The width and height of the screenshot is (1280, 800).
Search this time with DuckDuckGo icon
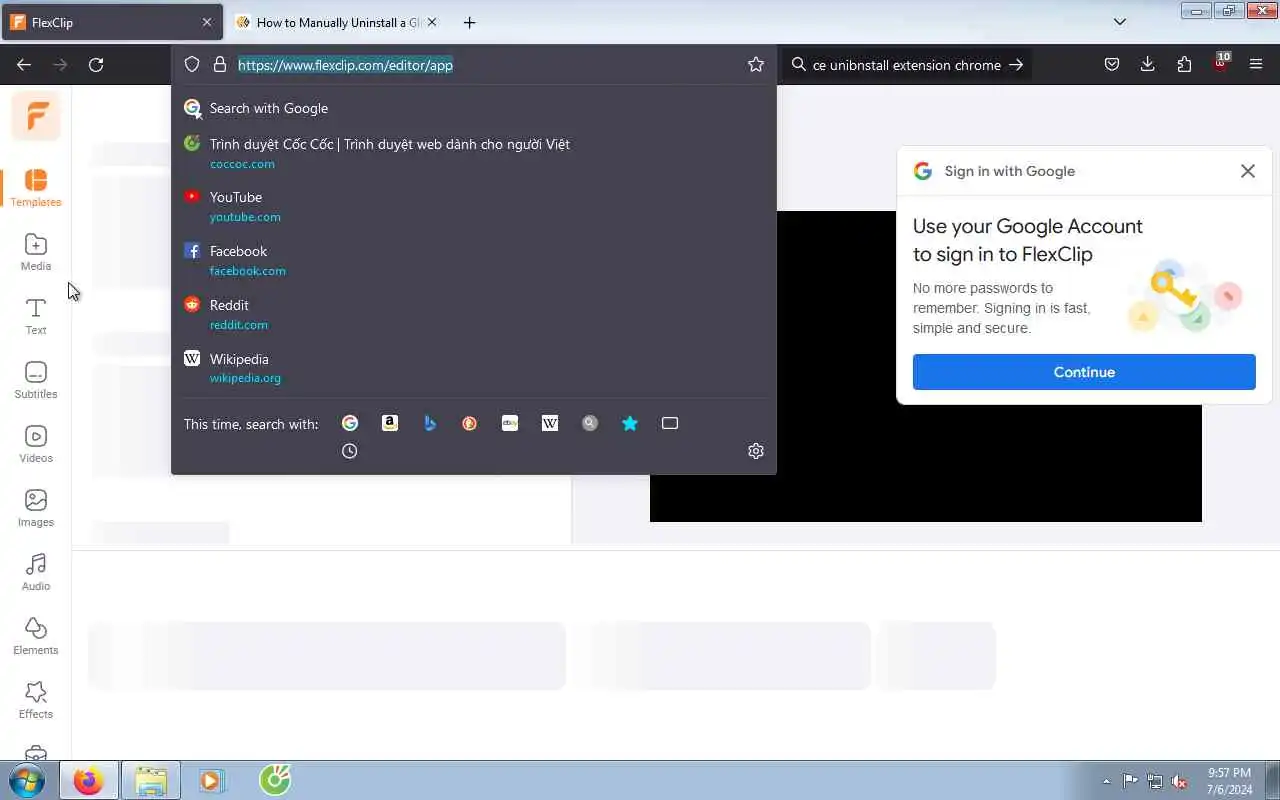click(470, 423)
